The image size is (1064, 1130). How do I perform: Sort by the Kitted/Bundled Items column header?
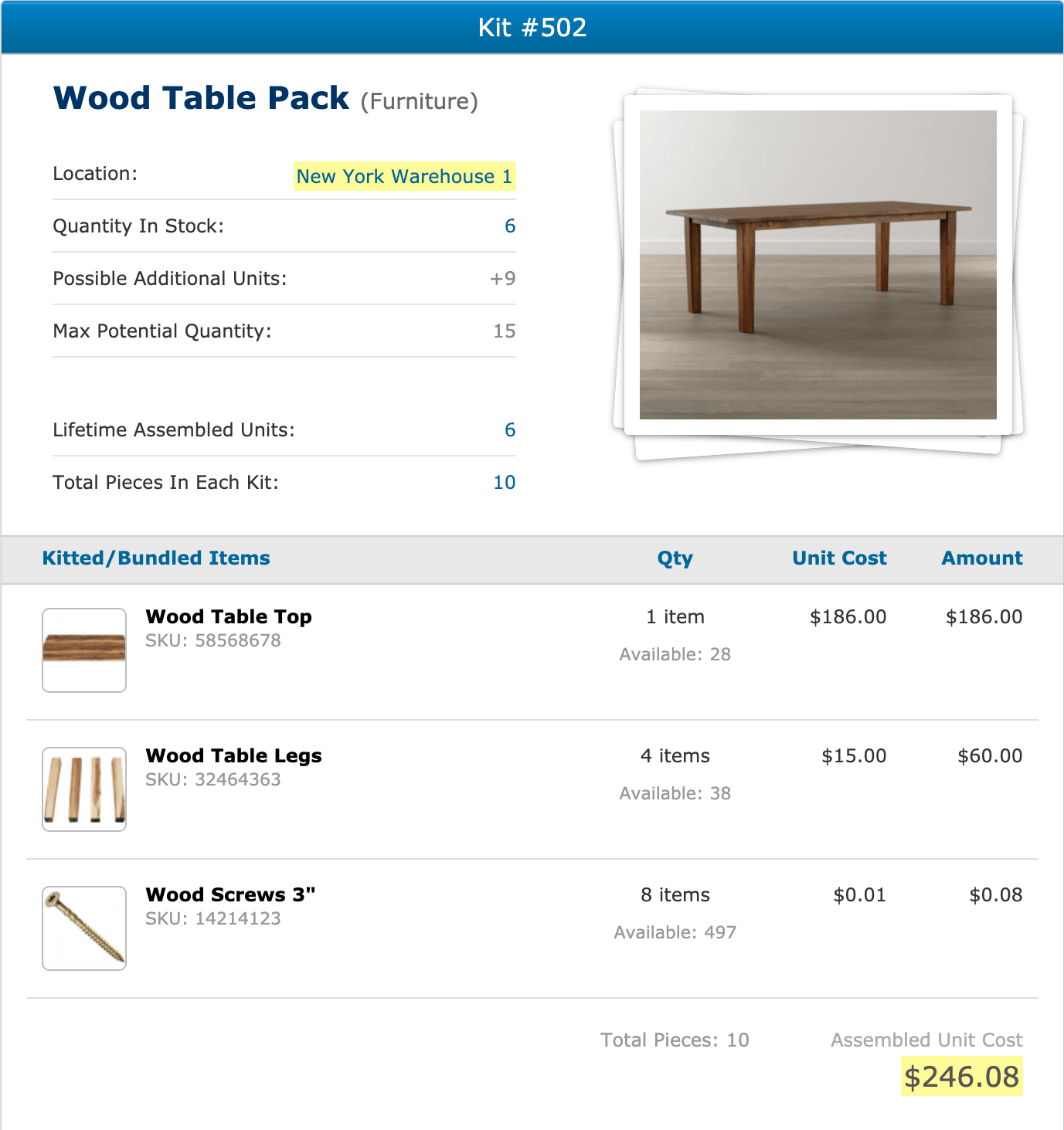coord(156,558)
